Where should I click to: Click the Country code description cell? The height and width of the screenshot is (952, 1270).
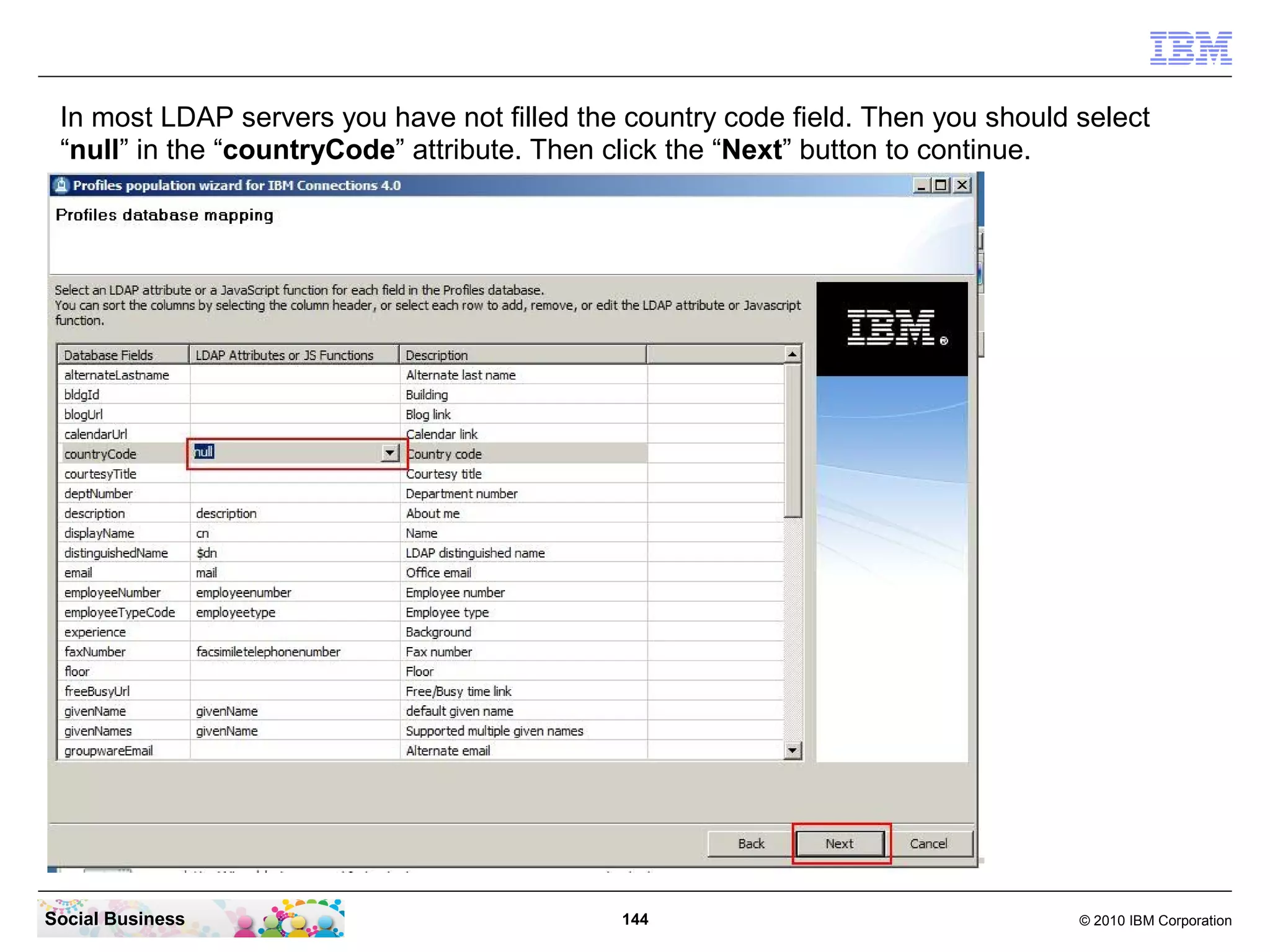(523, 454)
